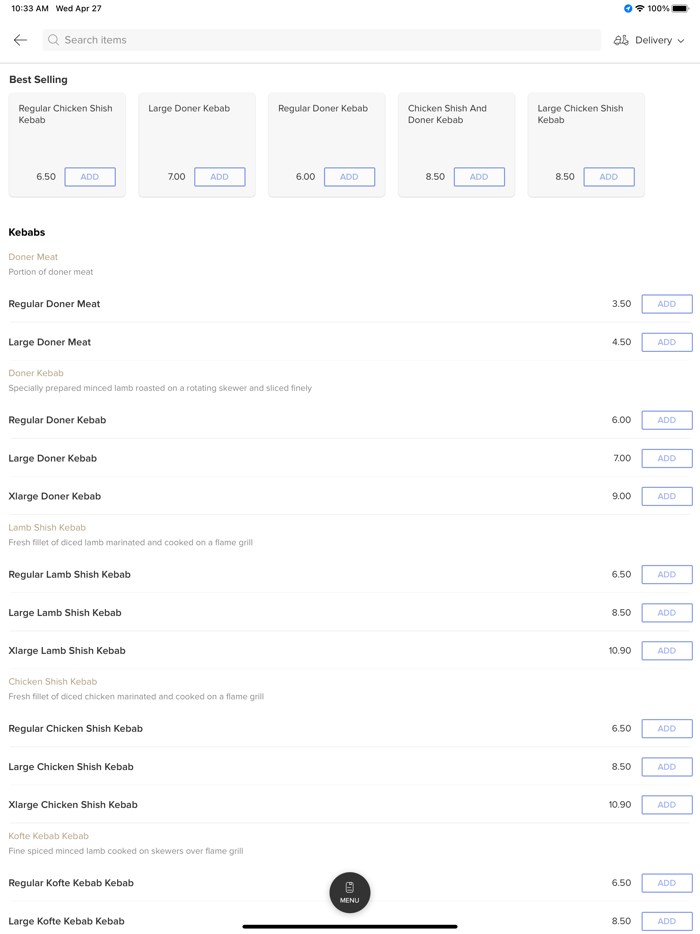Add Large Doner Meat in list
Viewport: 700px width, 934px height.
click(x=667, y=342)
